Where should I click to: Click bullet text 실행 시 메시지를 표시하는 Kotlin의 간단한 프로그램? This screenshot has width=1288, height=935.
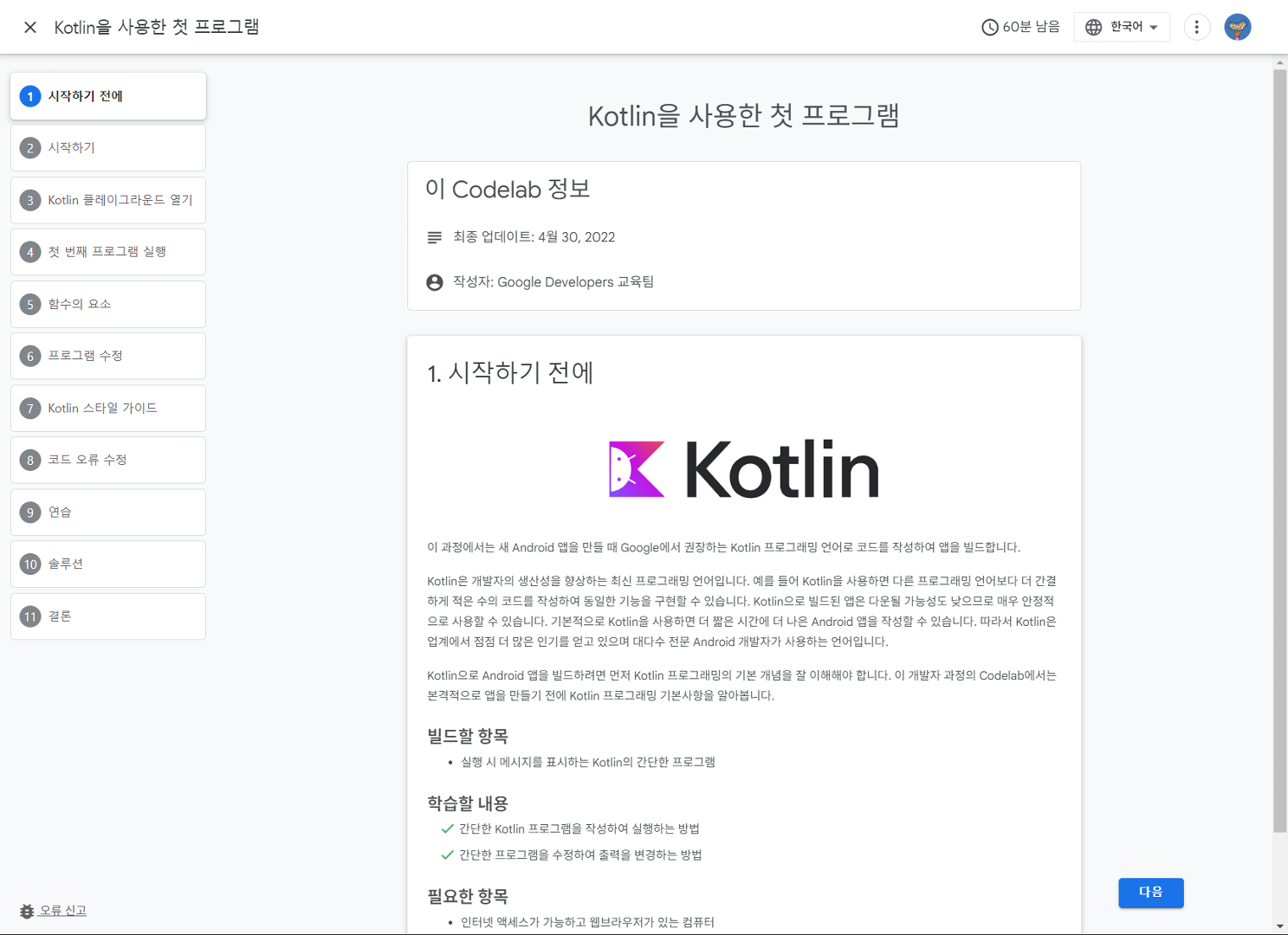click(x=588, y=763)
